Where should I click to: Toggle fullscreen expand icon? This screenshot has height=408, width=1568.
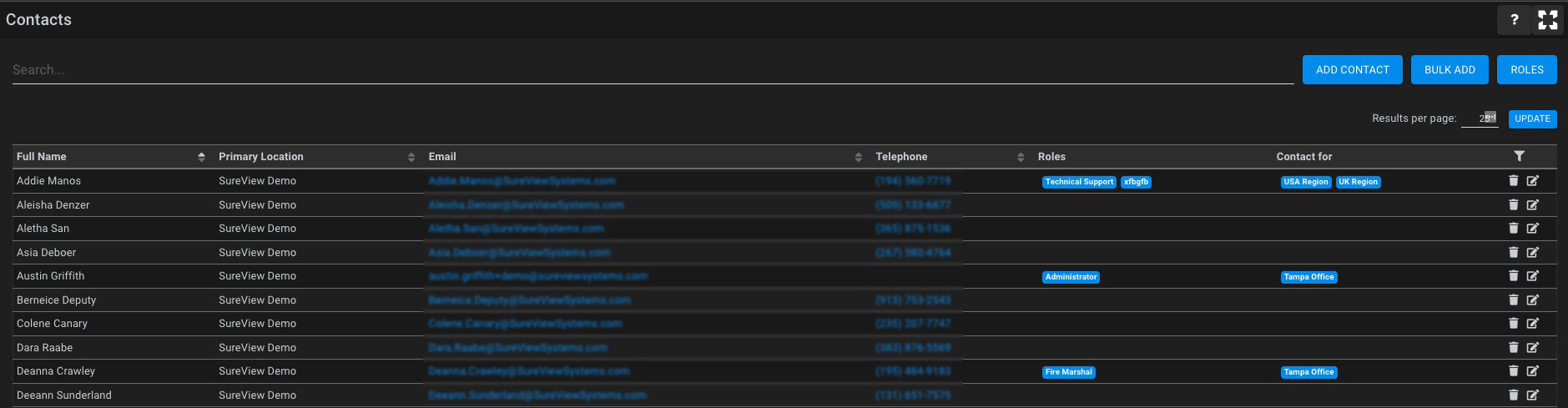[1548, 20]
